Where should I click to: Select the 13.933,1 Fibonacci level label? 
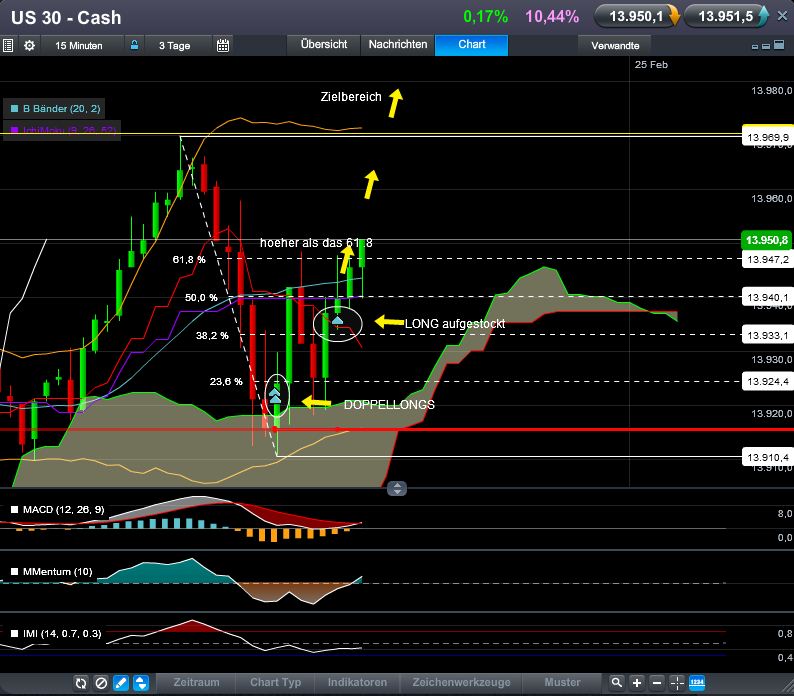[x=768, y=335]
